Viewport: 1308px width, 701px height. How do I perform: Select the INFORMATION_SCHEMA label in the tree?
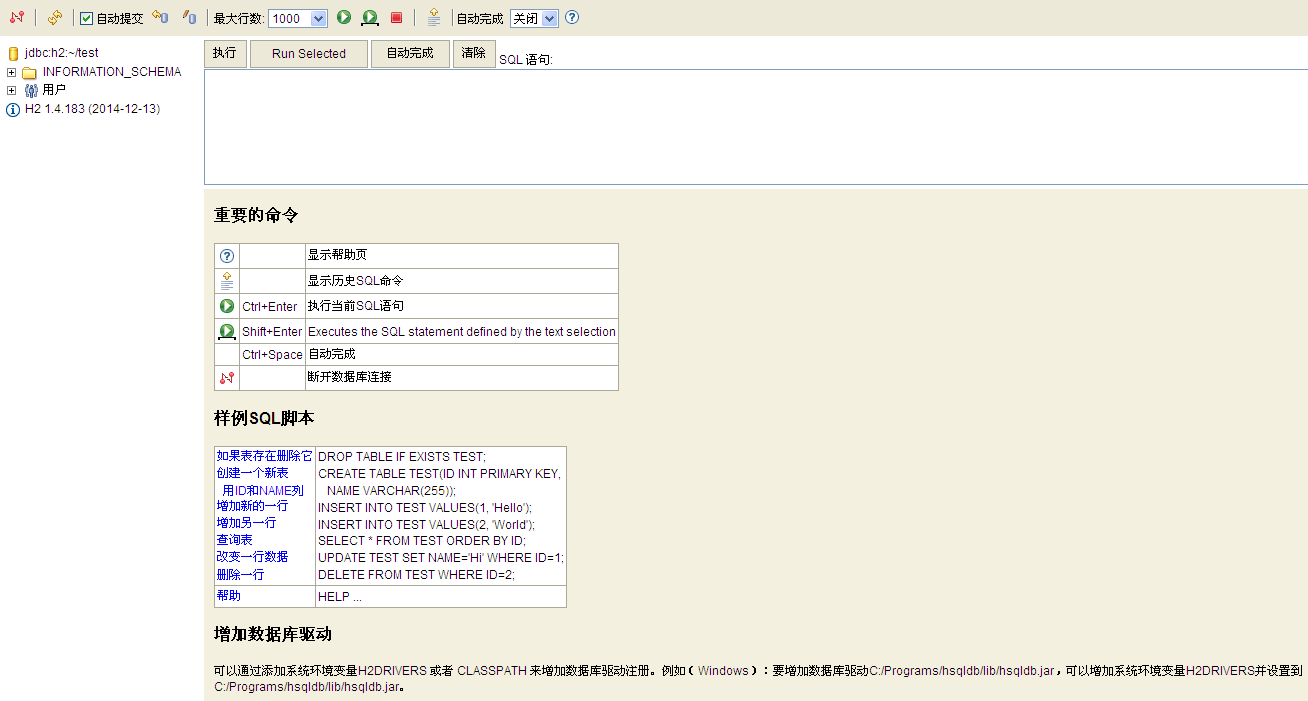coord(112,72)
